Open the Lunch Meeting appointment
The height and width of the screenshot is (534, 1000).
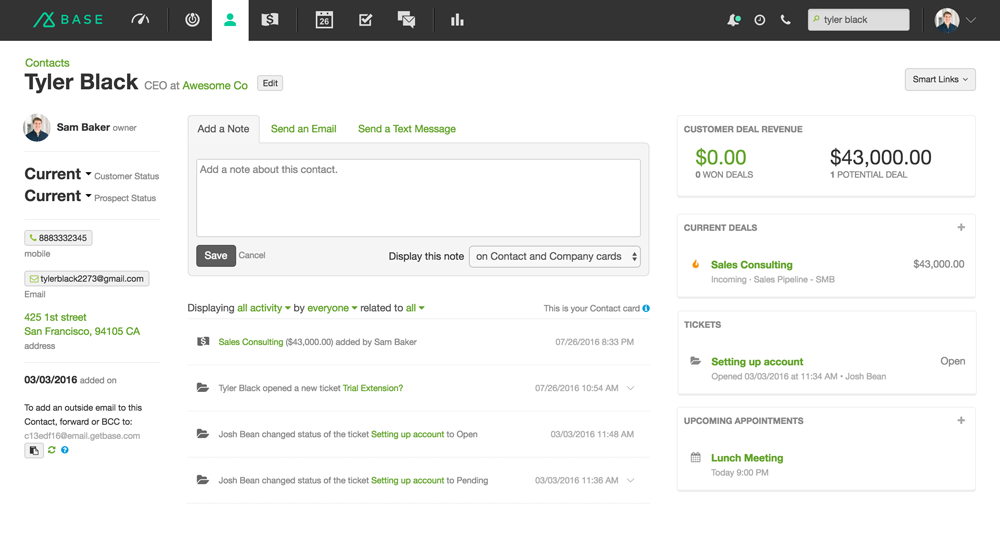[x=747, y=458]
